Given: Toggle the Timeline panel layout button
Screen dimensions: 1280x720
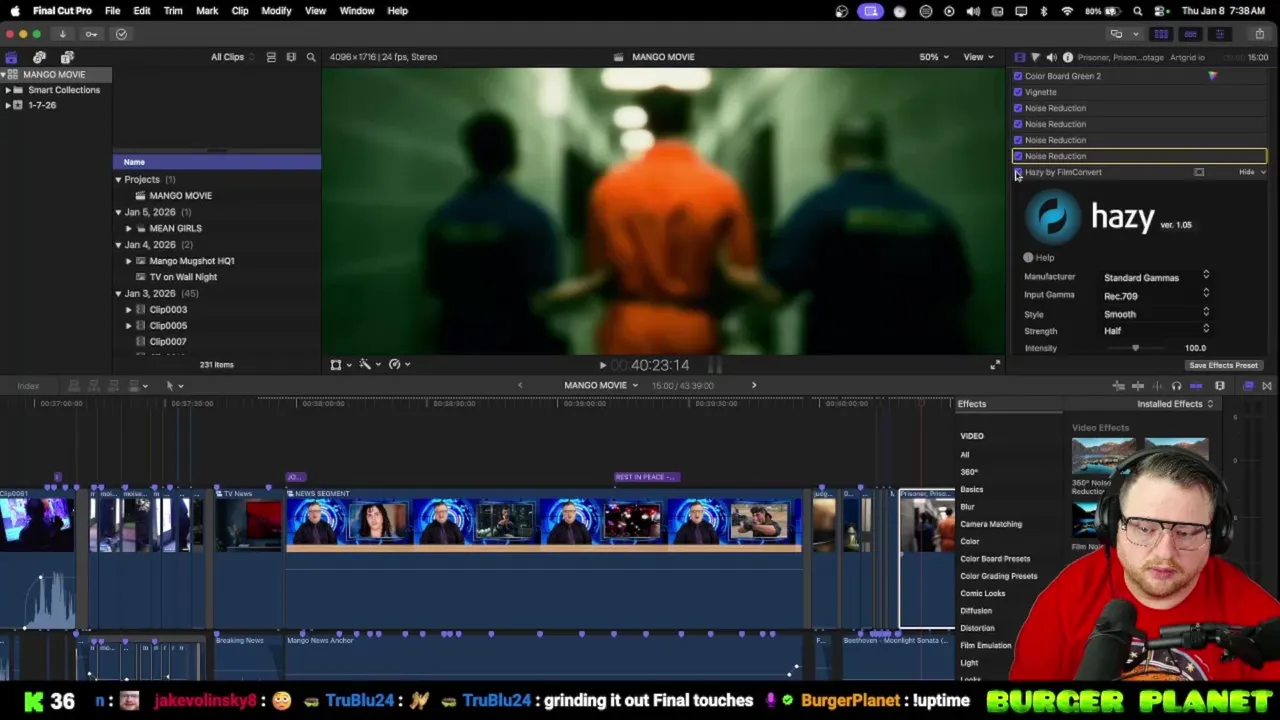Looking at the screenshot, I should coord(1190,34).
